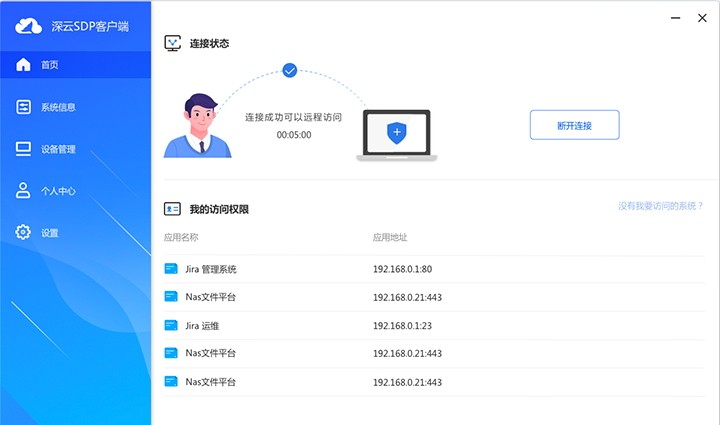Image resolution: width=720 pixels, height=425 pixels.
Task: Click the 应用名称 column header
Action: pos(181,237)
